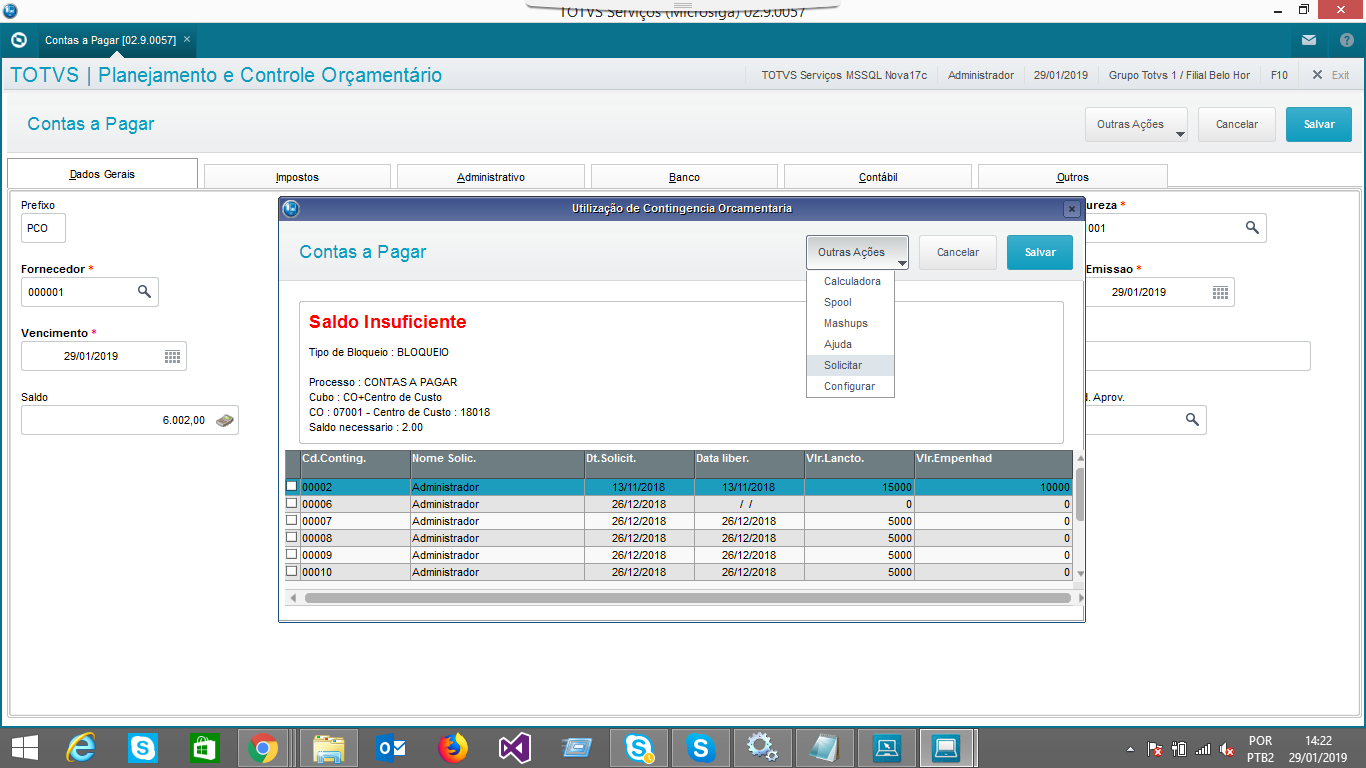Click the table vertical scrollbar thumb
The image size is (1366, 768).
click(x=1080, y=494)
